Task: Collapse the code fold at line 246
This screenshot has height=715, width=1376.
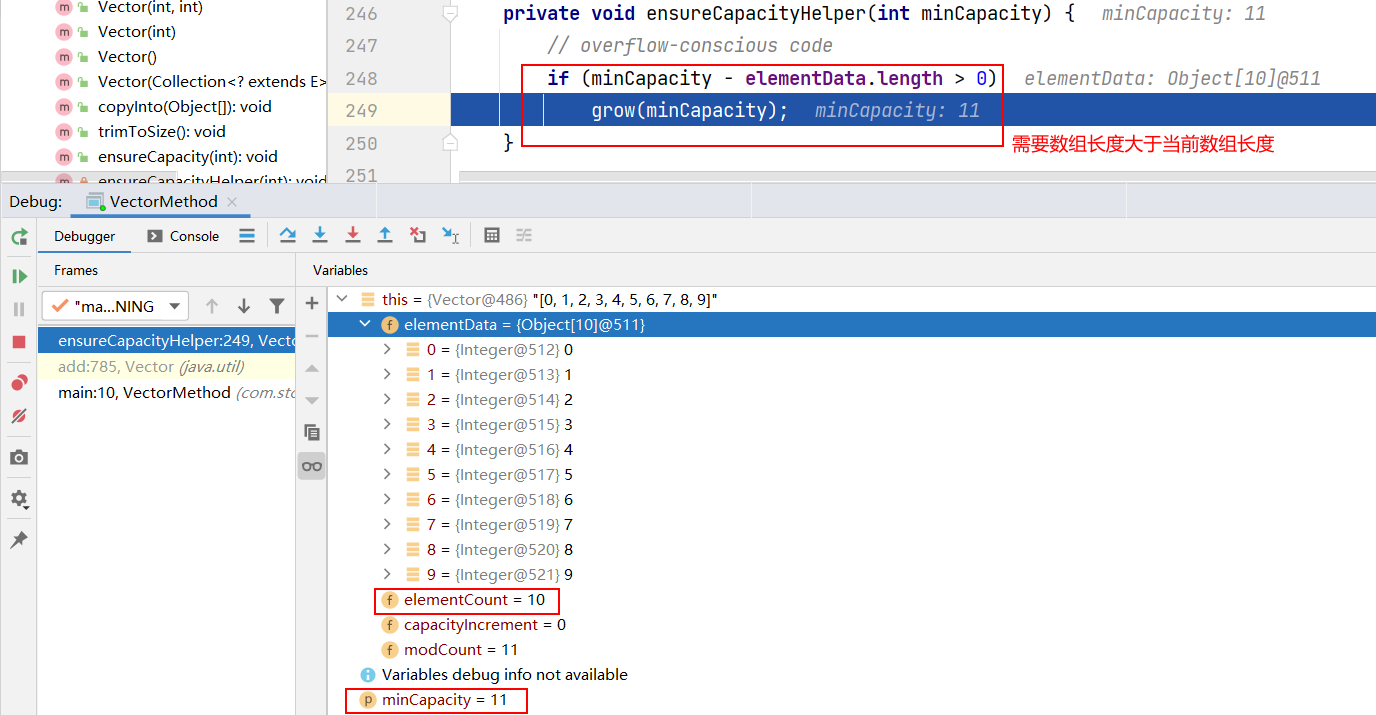Action: [450, 14]
